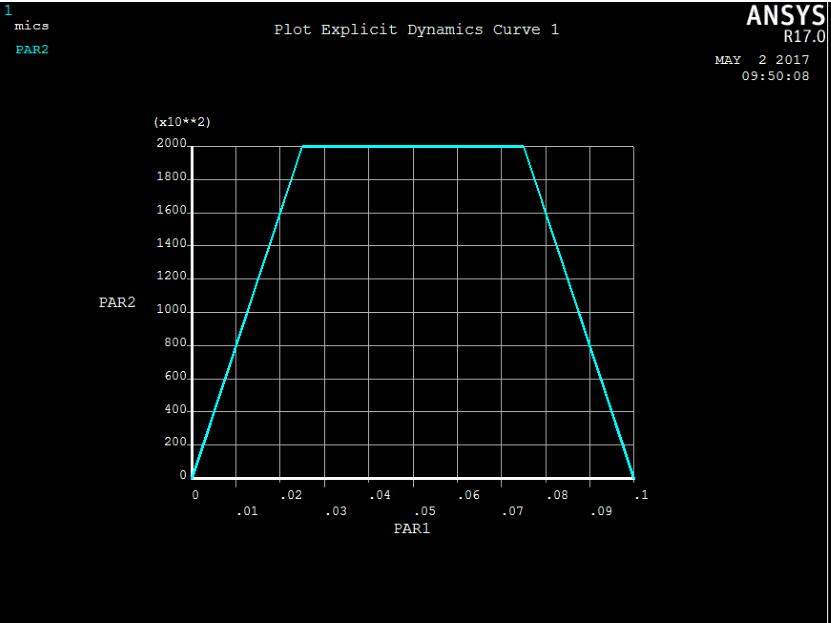Click the PAR1 x-axis title
The height and width of the screenshot is (623, 831).
[x=412, y=528]
